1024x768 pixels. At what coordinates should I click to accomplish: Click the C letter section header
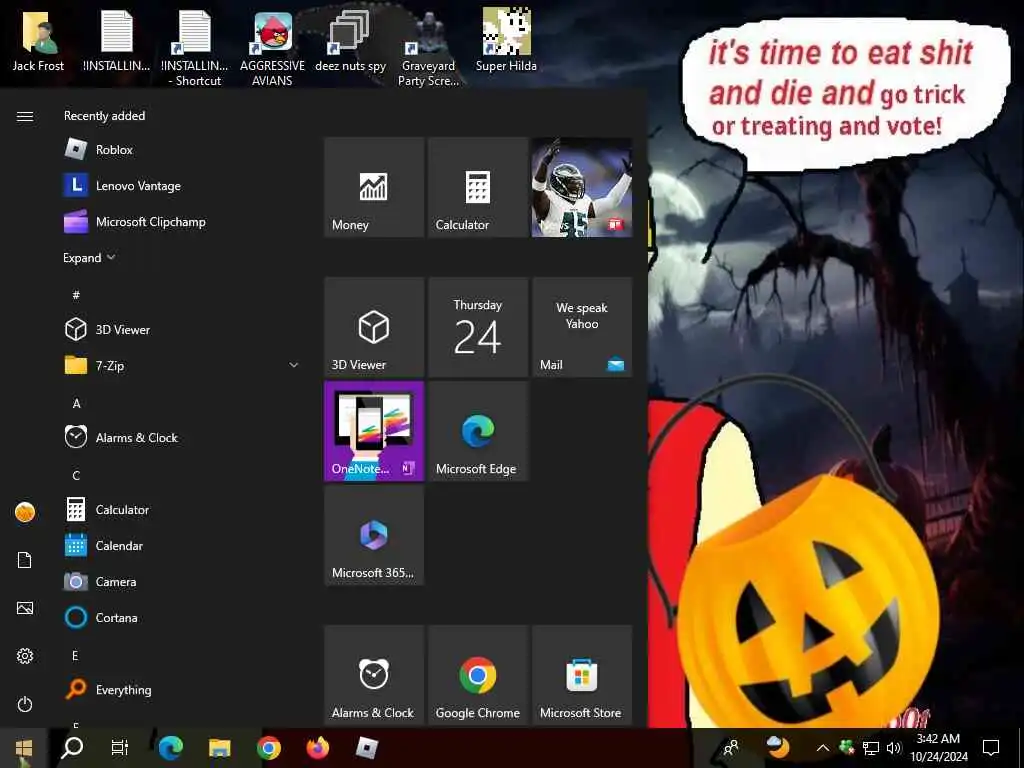tap(76, 475)
